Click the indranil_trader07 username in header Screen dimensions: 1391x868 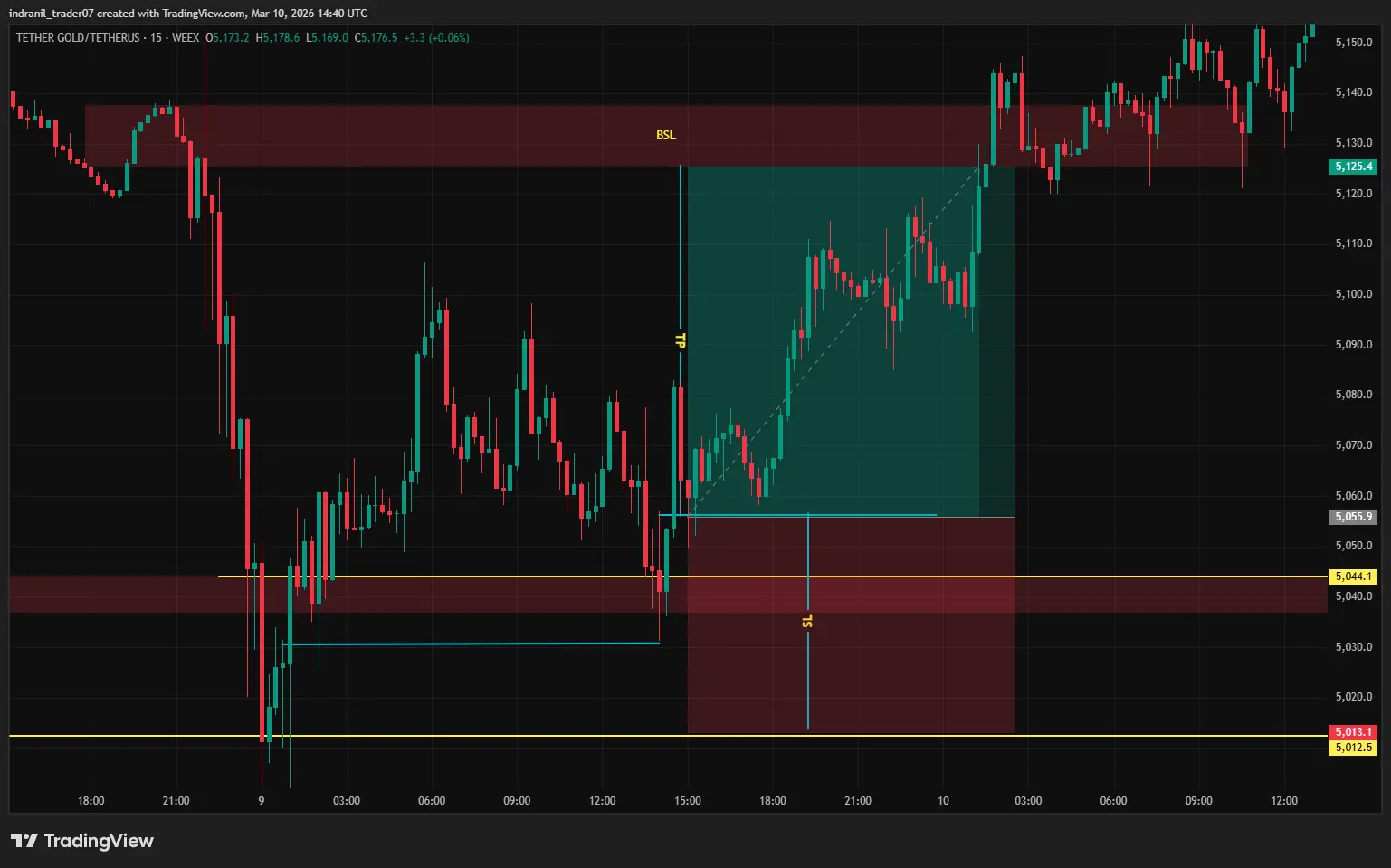coord(51,14)
